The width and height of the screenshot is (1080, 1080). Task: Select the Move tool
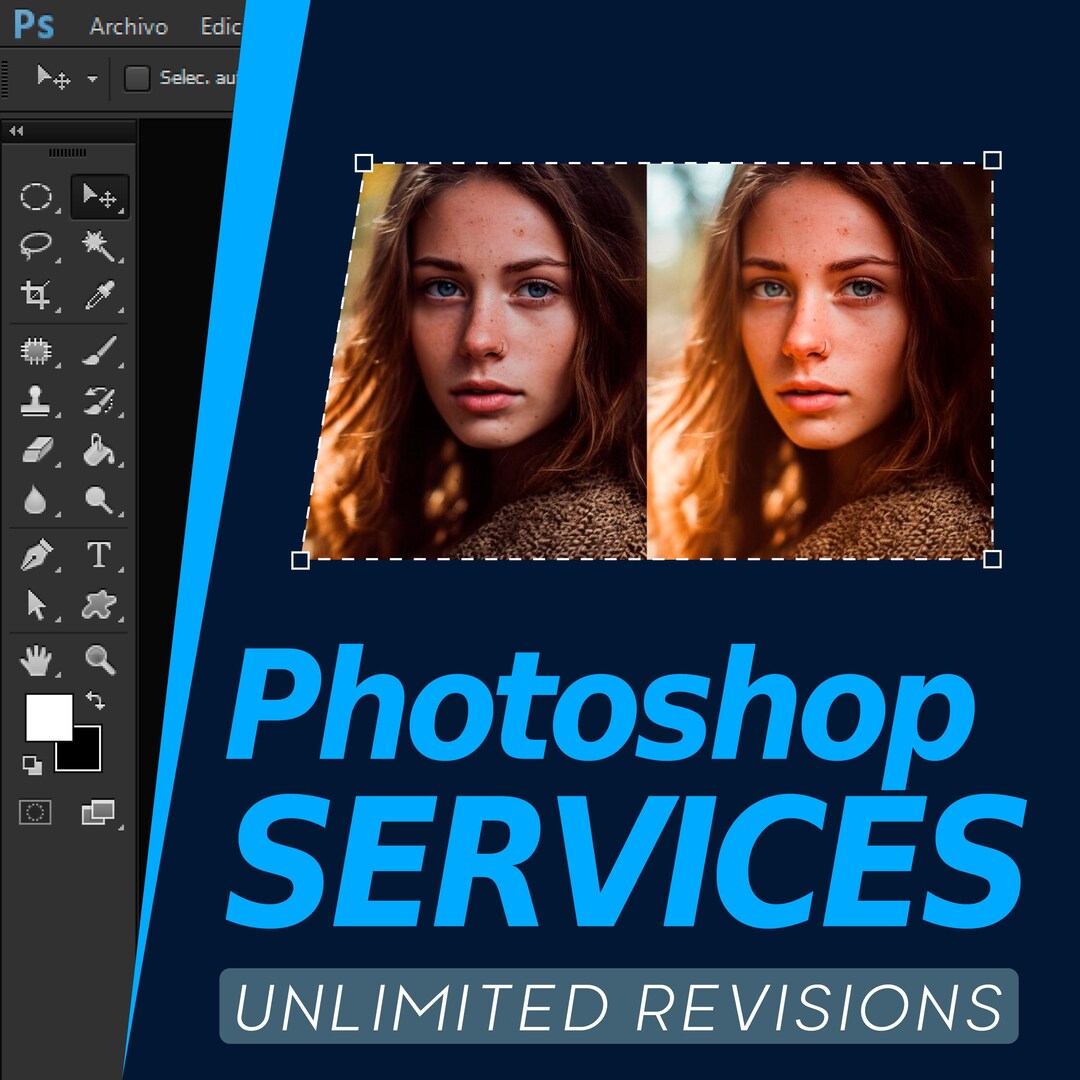point(99,196)
